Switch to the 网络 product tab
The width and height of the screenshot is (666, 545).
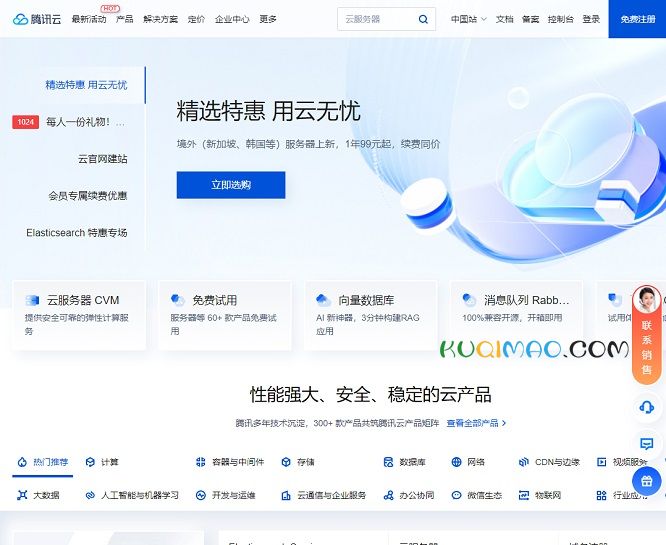click(x=468, y=462)
